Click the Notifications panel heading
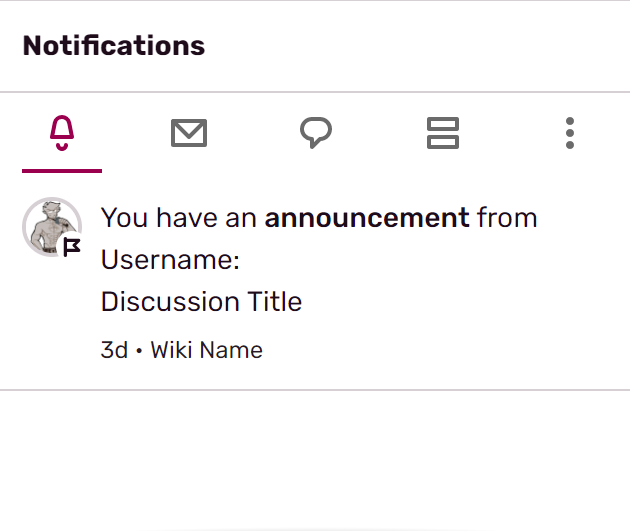Screen dimensions: 630x531 pyautogui.click(x=113, y=46)
